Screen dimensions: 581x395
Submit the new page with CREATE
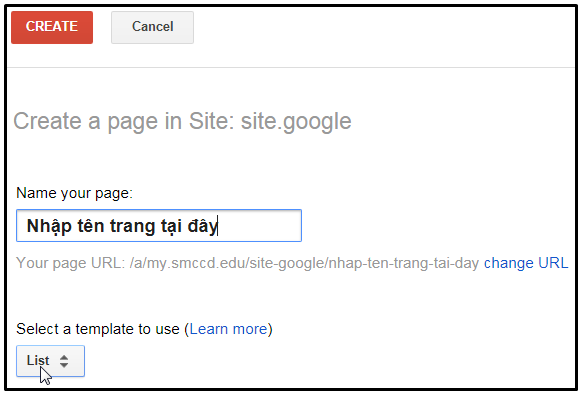coord(52,27)
